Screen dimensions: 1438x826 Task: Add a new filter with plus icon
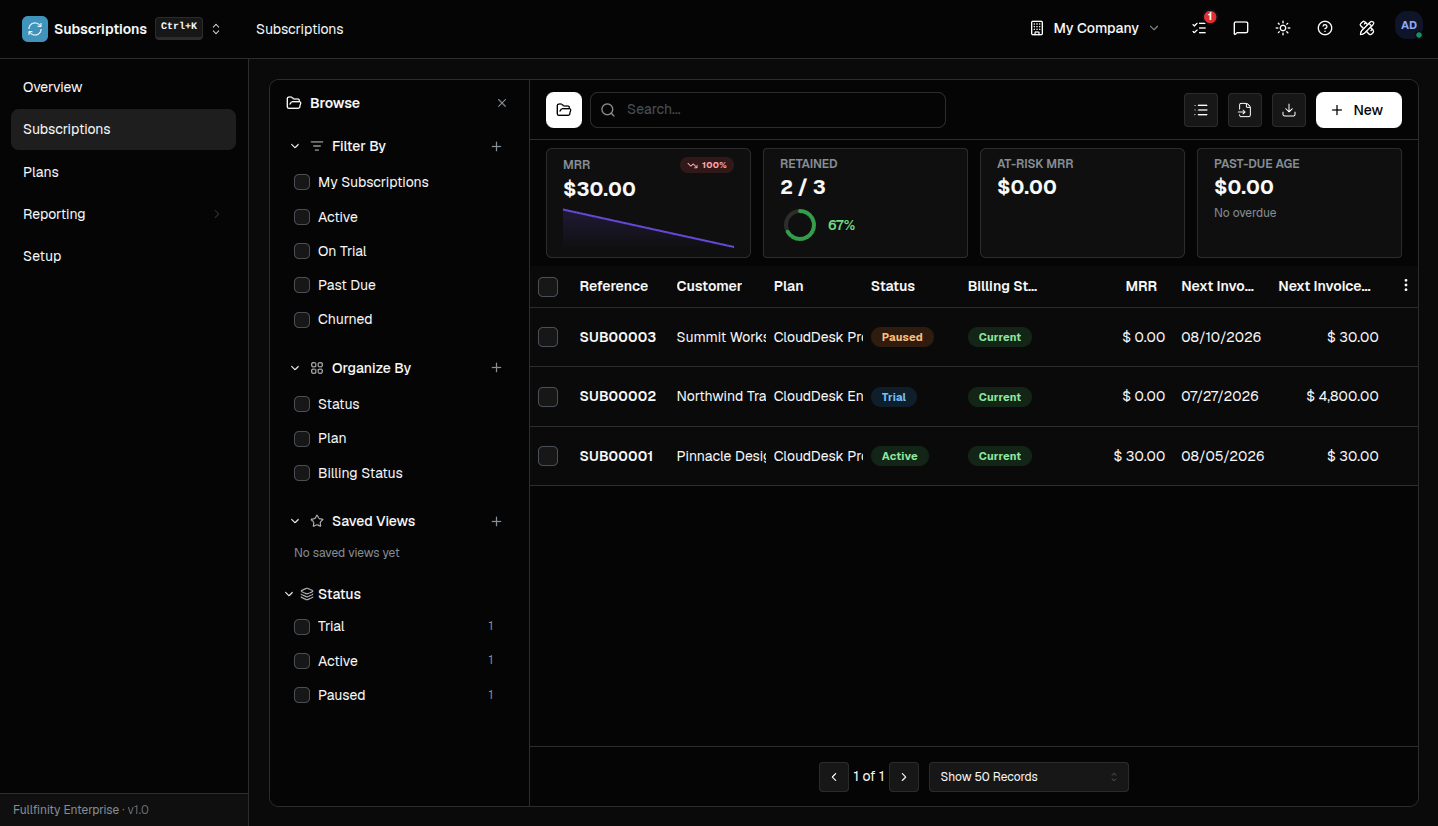pos(496,146)
